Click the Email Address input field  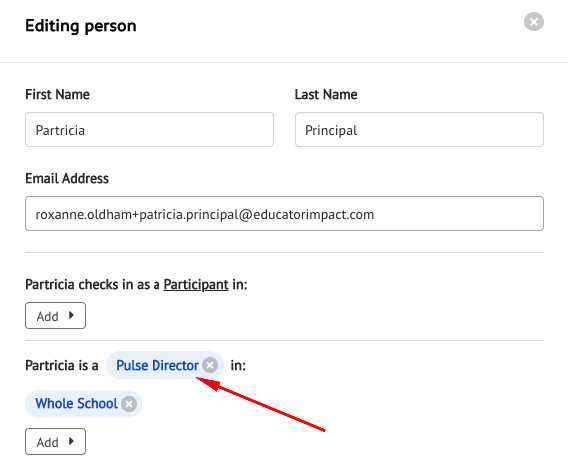coord(284,213)
